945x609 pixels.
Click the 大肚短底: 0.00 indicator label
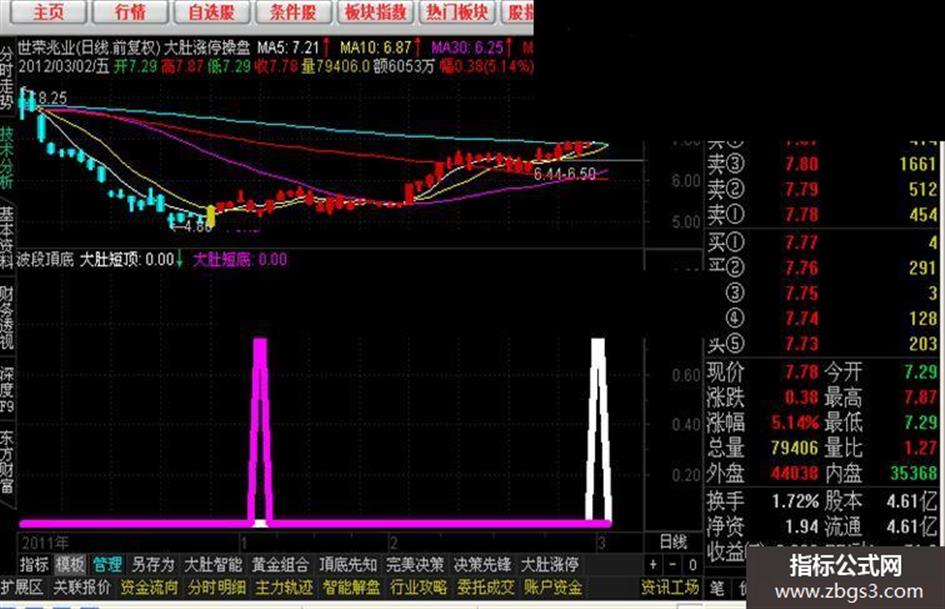(240, 260)
